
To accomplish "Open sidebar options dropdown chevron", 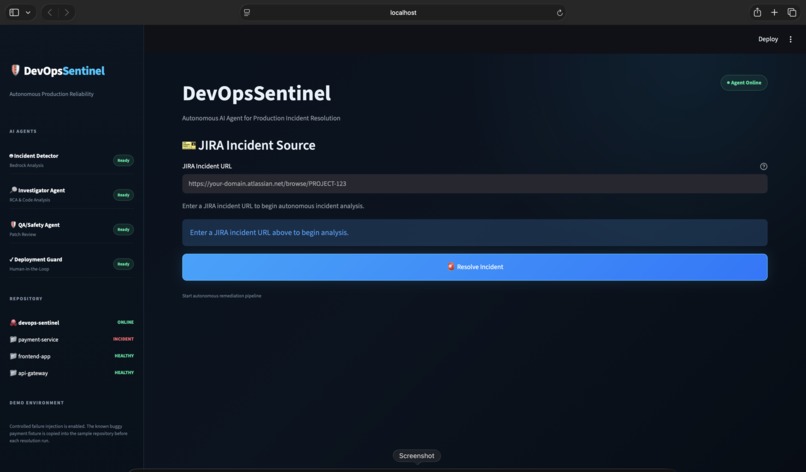I will click(x=28, y=12).
